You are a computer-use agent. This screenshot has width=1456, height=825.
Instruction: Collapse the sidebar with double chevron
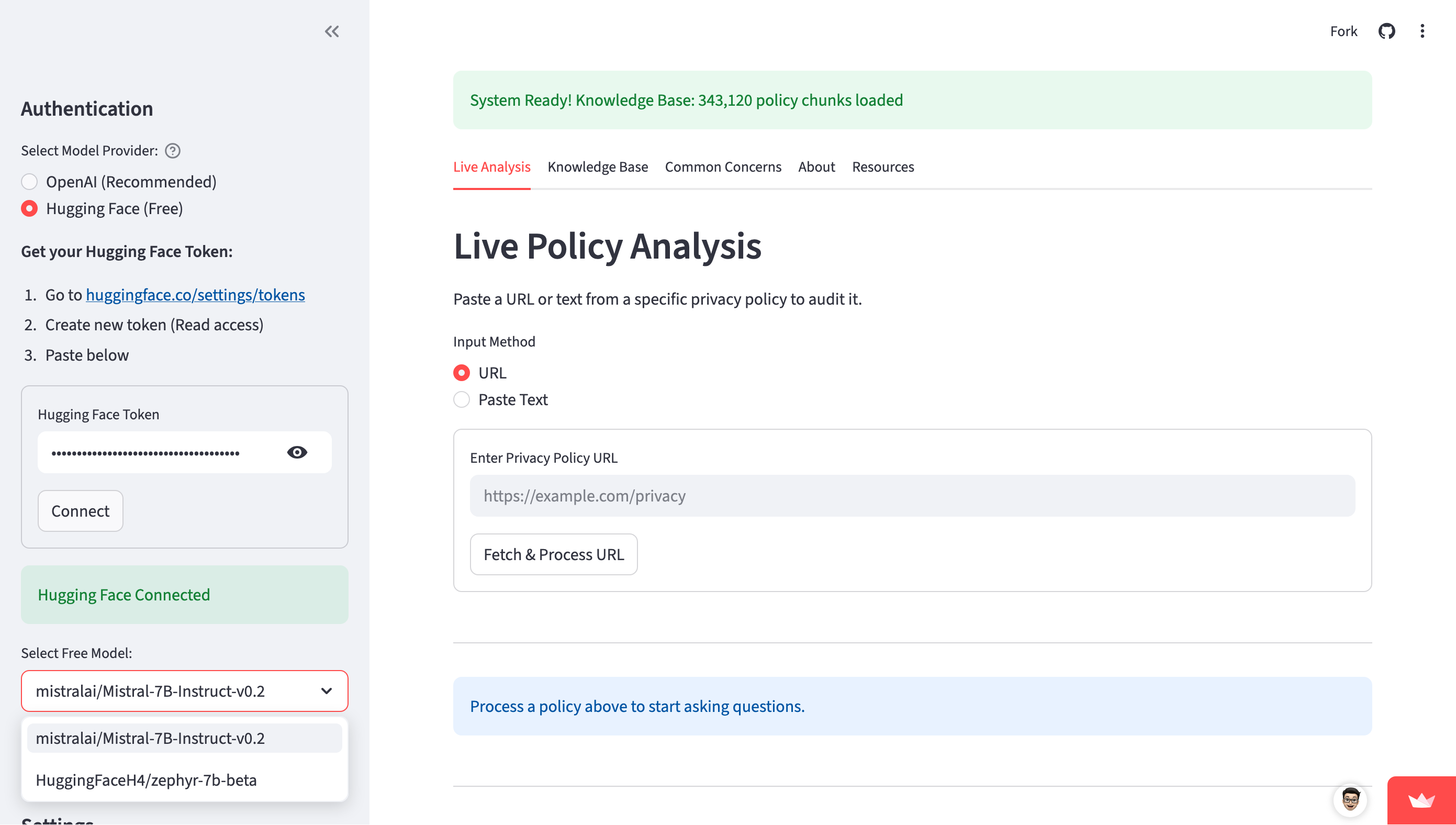click(x=332, y=31)
